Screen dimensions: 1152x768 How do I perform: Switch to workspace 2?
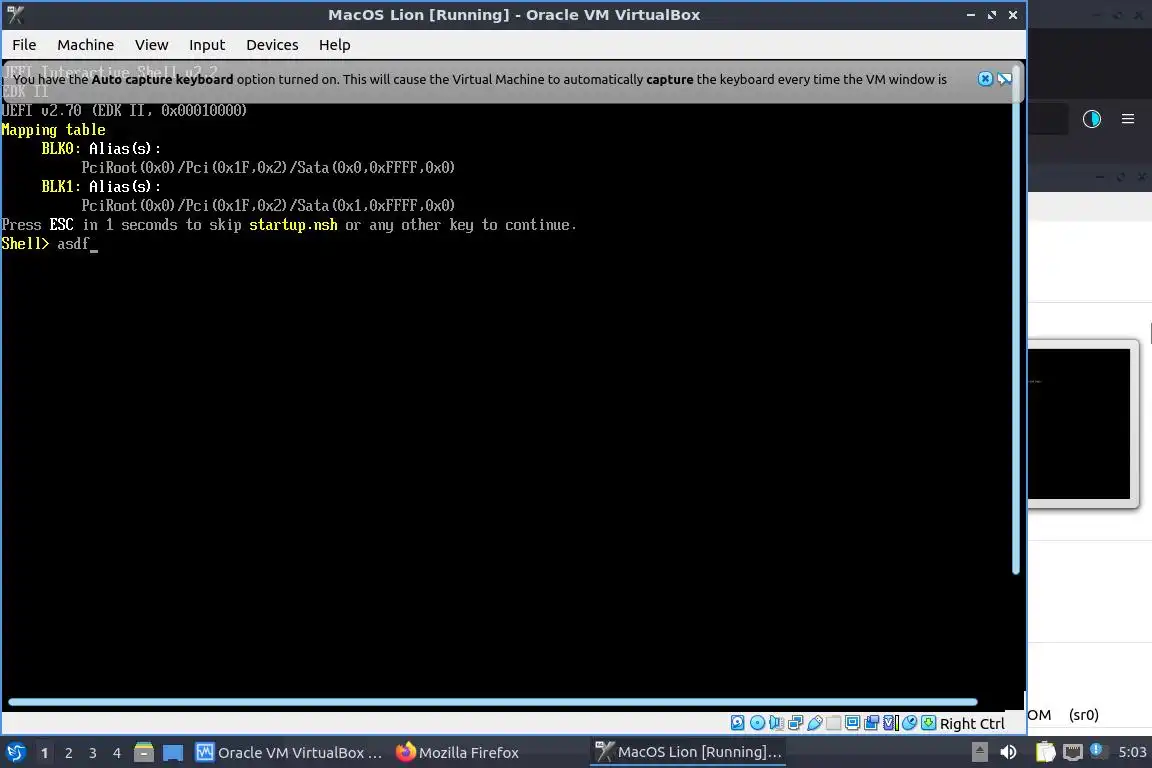pos(69,753)
